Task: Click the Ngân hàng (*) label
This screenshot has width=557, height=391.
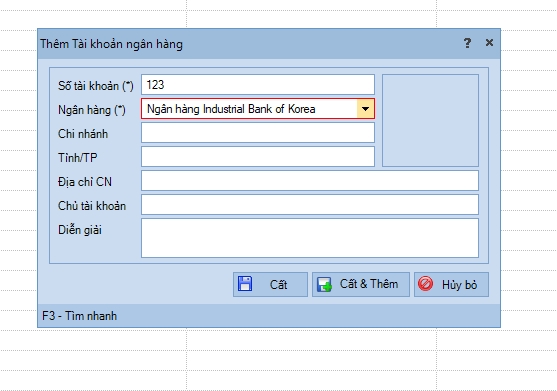Action: (92, 110)
